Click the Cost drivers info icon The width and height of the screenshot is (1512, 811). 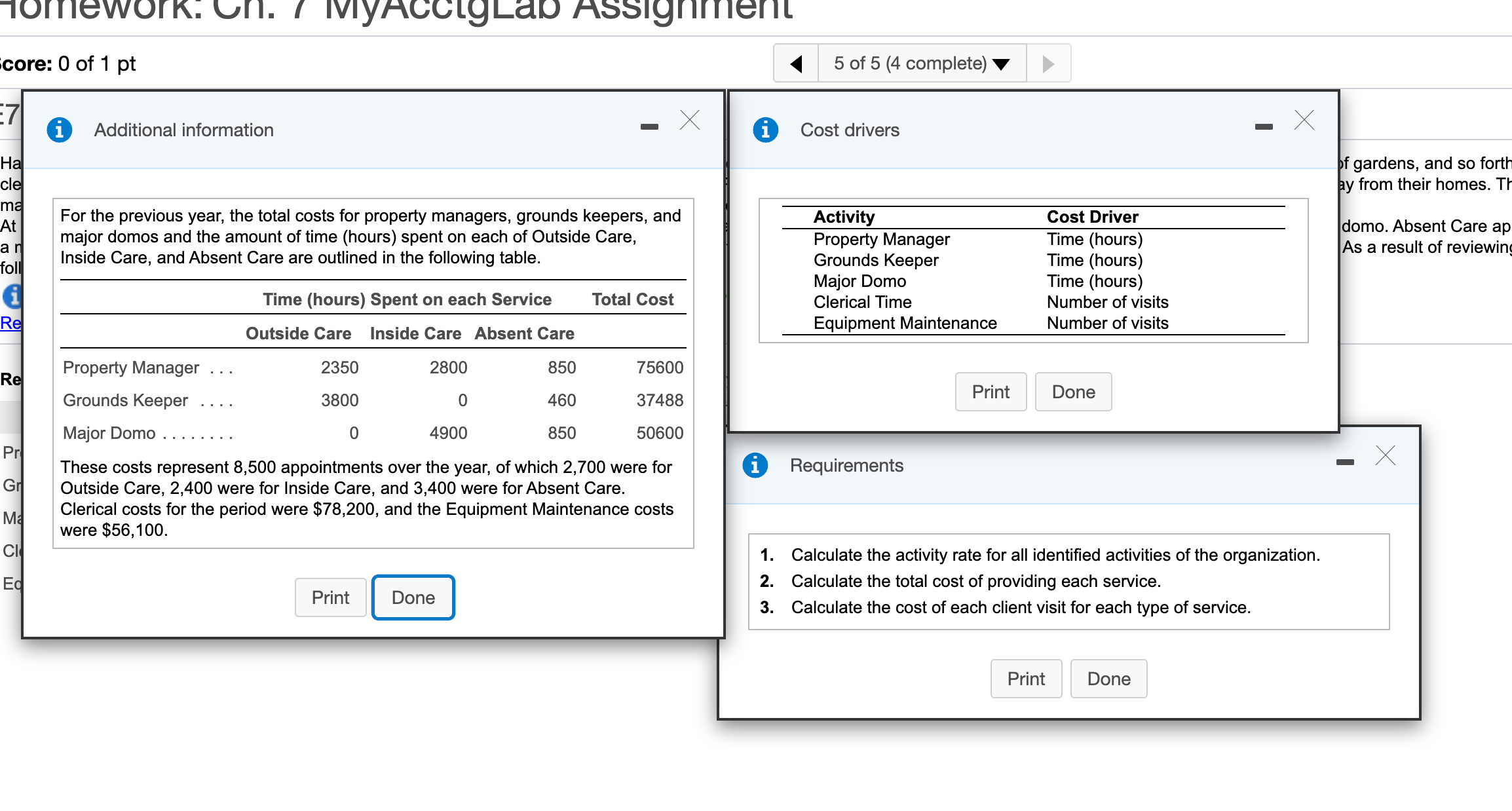(x=765, y=130)
